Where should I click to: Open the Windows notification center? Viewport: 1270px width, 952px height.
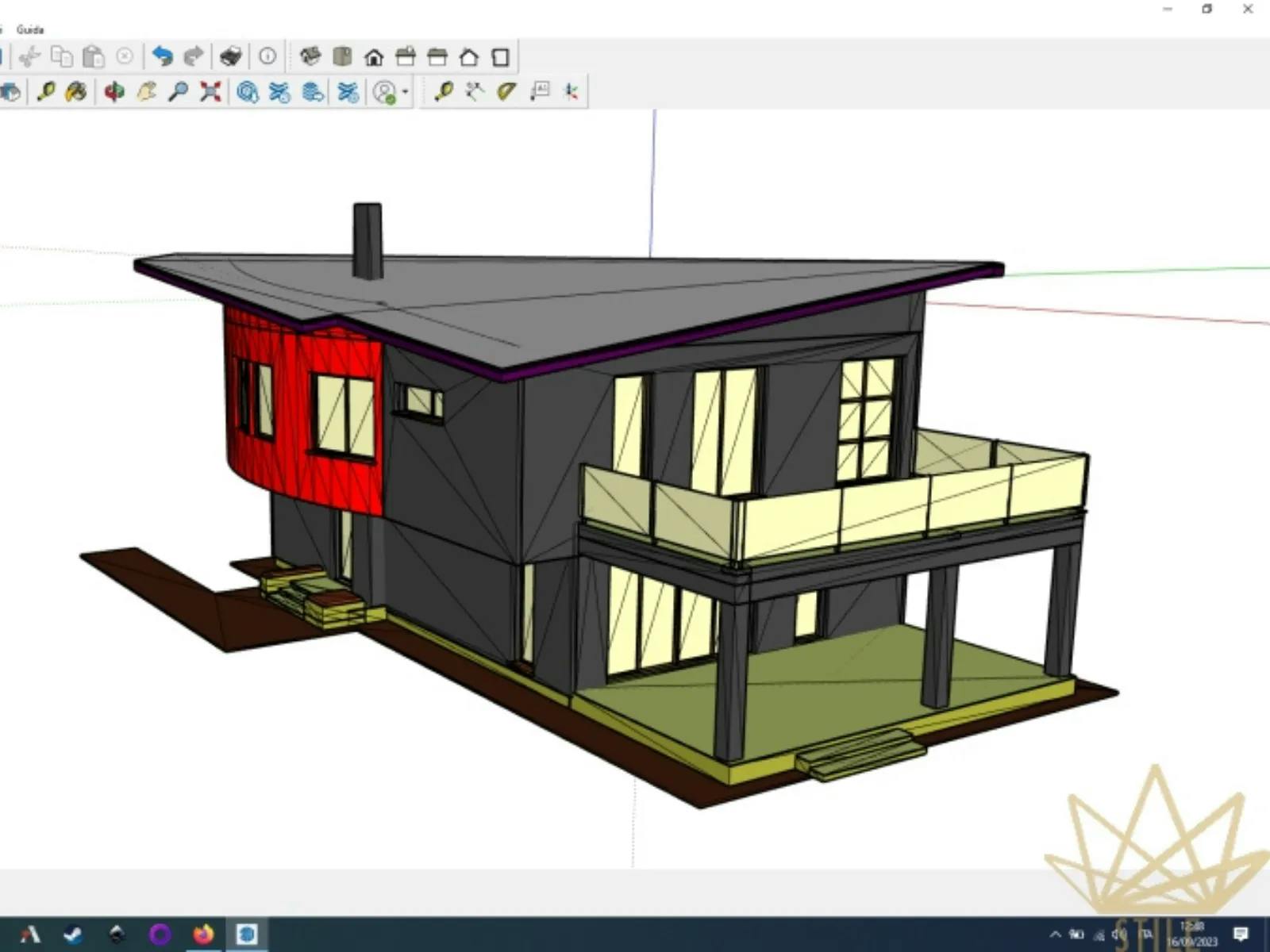1241,935
